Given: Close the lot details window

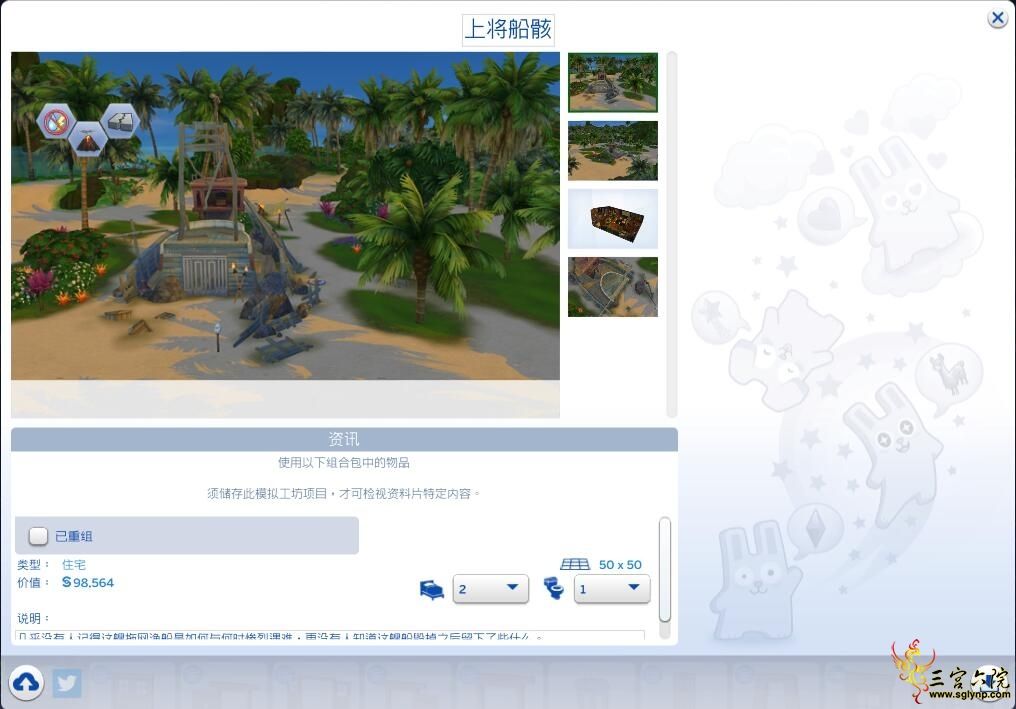Looking at the screenshot, I should click(998, 18).
